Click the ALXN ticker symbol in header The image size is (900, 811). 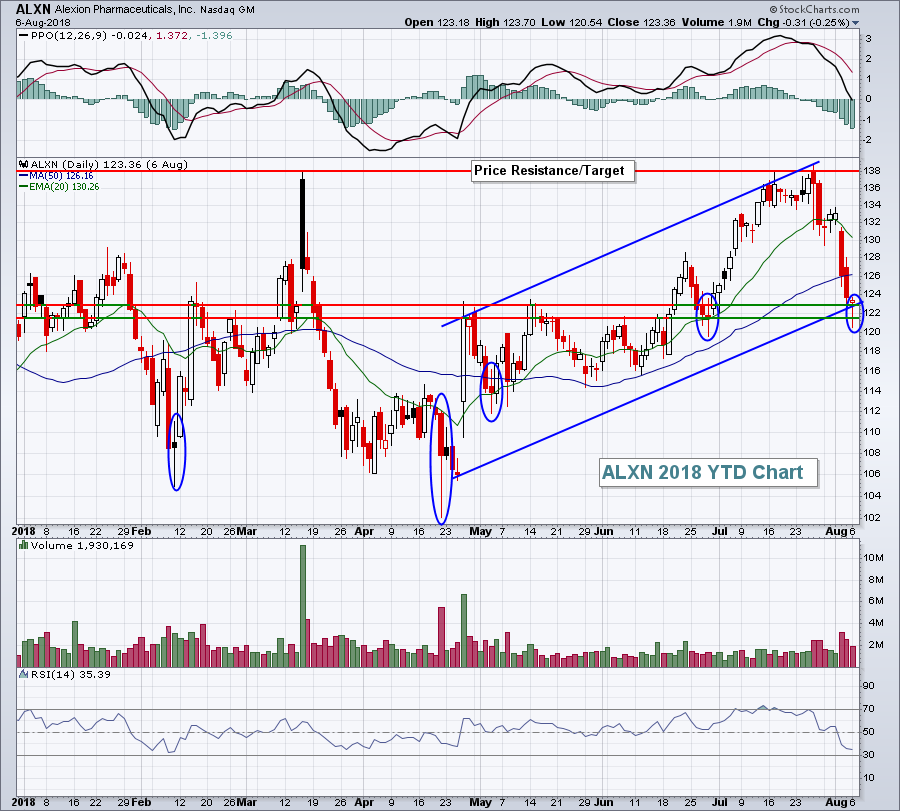click(x=33, y=9)
